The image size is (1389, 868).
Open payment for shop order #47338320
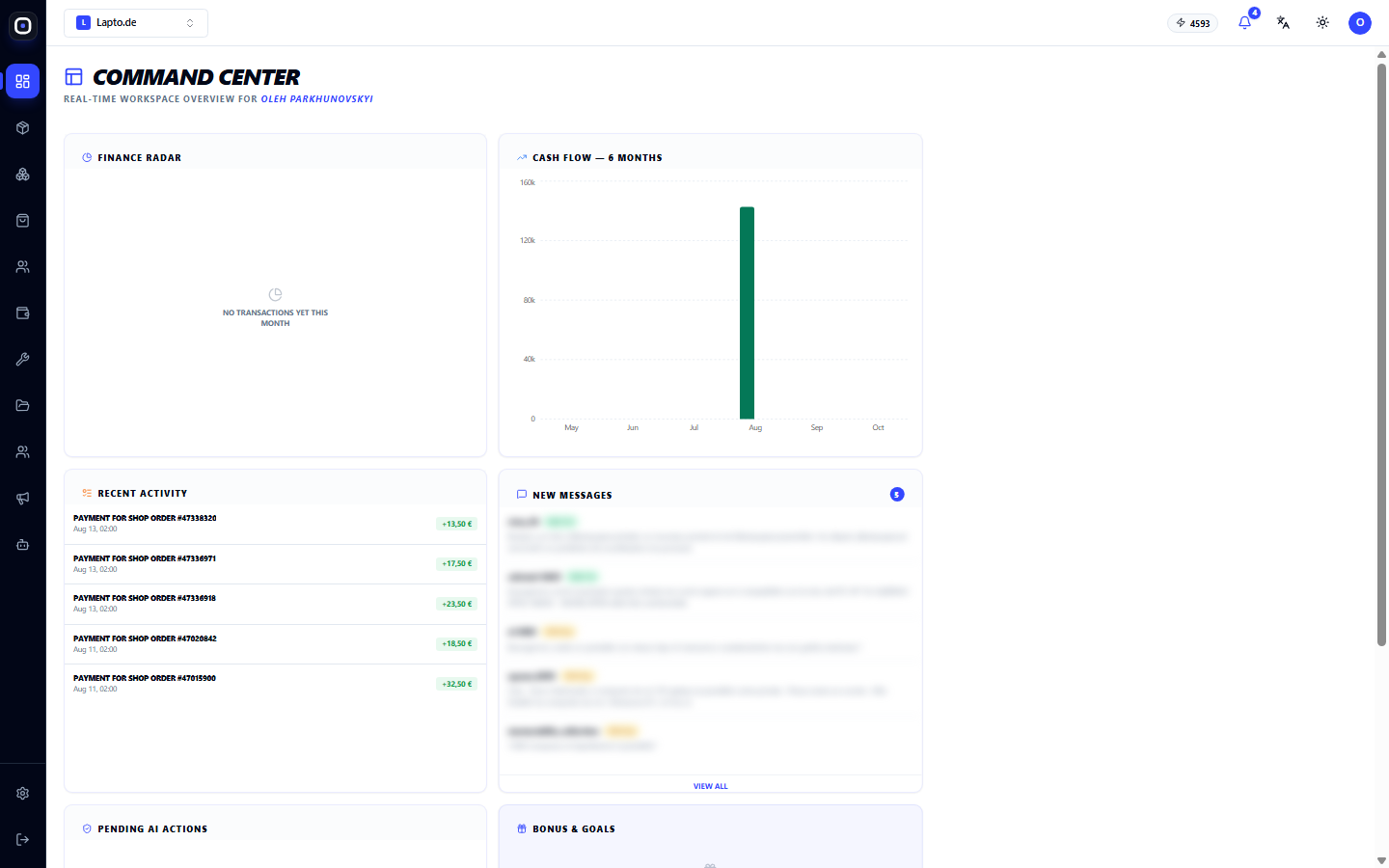click(x=275, y=524)
